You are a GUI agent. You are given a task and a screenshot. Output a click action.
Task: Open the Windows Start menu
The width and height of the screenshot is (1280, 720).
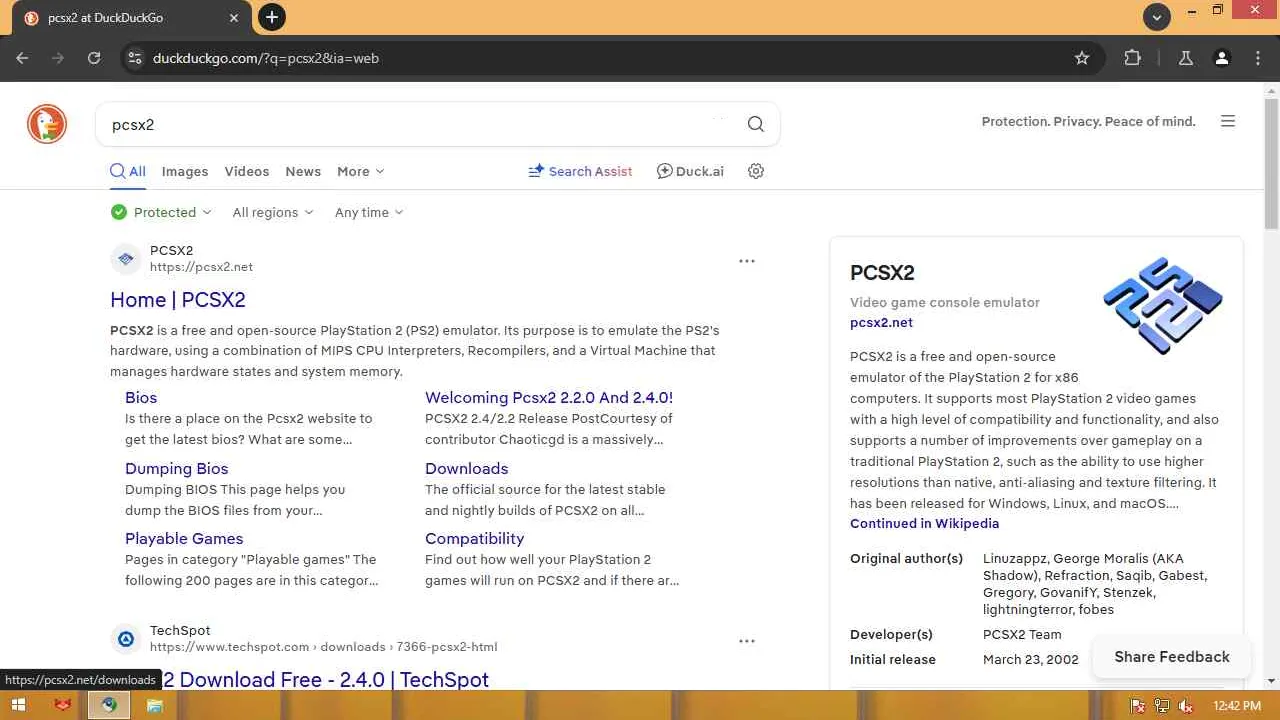[x=18, y=705]
